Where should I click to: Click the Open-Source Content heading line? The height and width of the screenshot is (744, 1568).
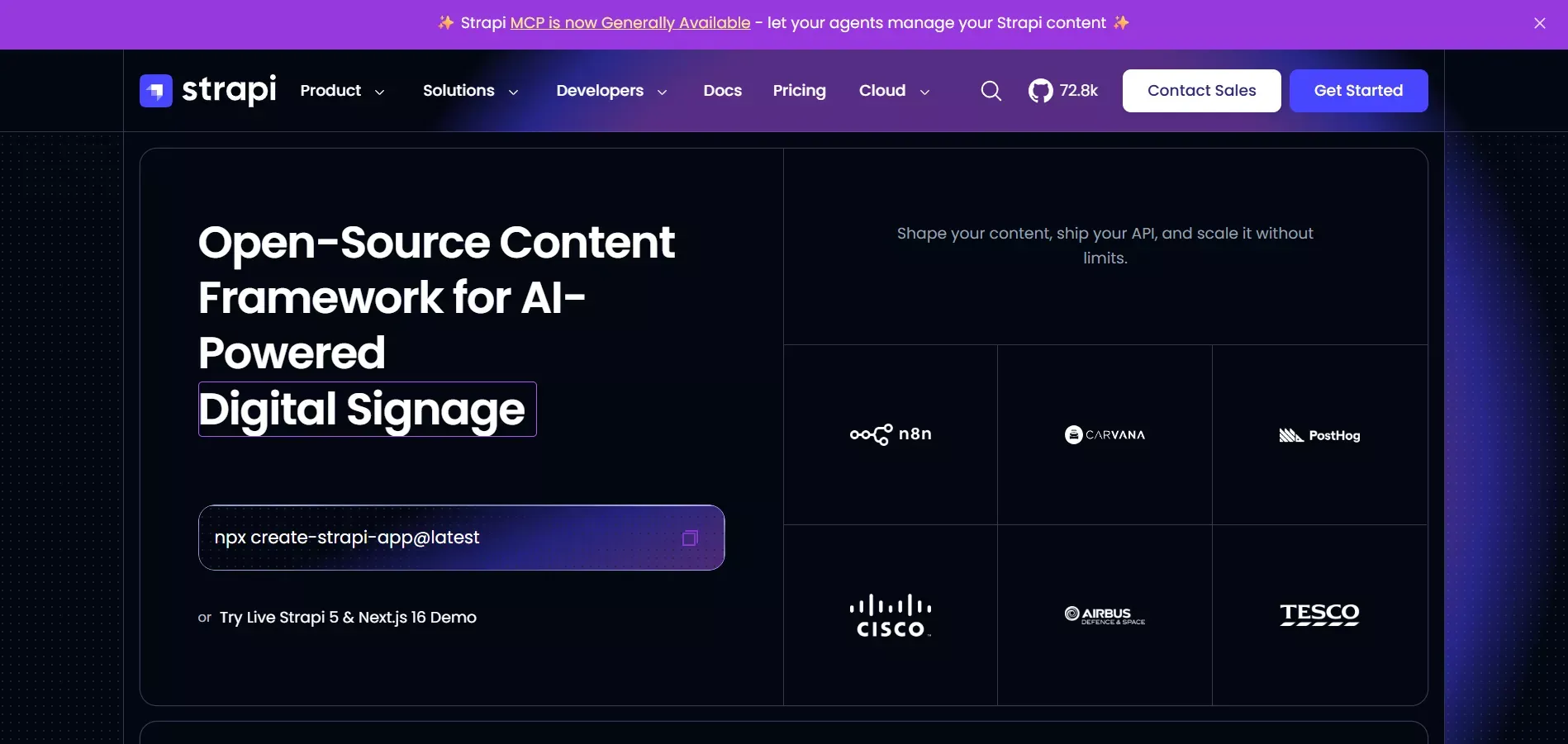tap(436, 243)
